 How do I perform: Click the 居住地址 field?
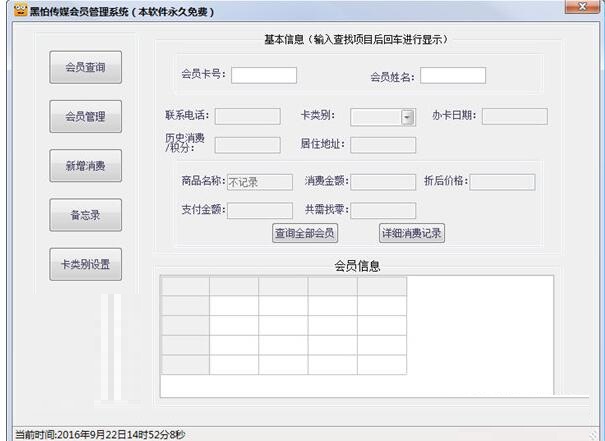pos(383,145)
